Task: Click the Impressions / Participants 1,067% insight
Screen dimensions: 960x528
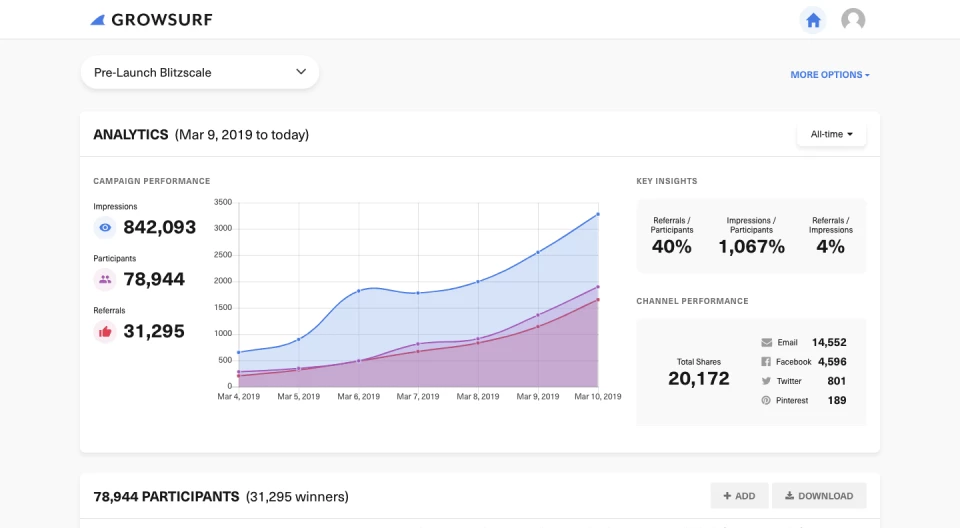Action: coord(751,246)
